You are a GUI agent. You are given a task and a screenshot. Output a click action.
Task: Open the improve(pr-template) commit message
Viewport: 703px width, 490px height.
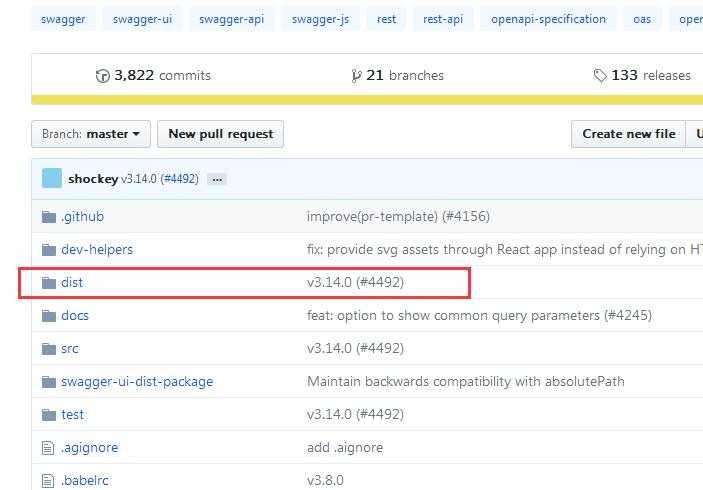(398, 217)
